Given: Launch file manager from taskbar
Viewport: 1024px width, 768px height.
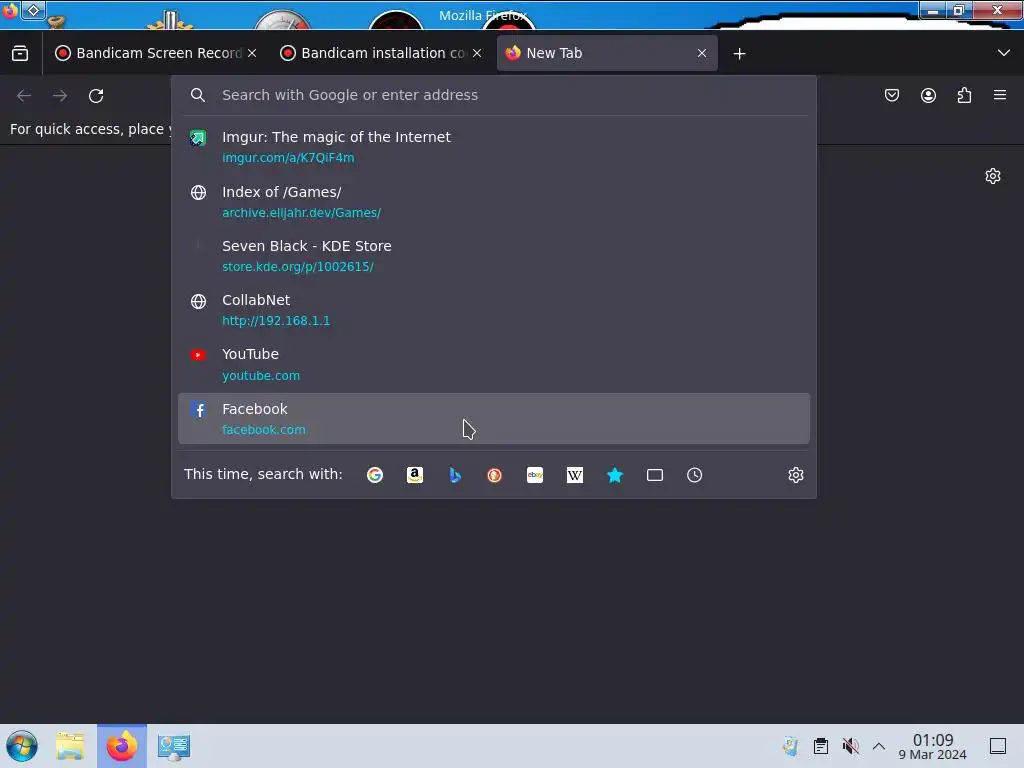Looking at the screenshot, I should pyautogui.click(x=70, y=746).
